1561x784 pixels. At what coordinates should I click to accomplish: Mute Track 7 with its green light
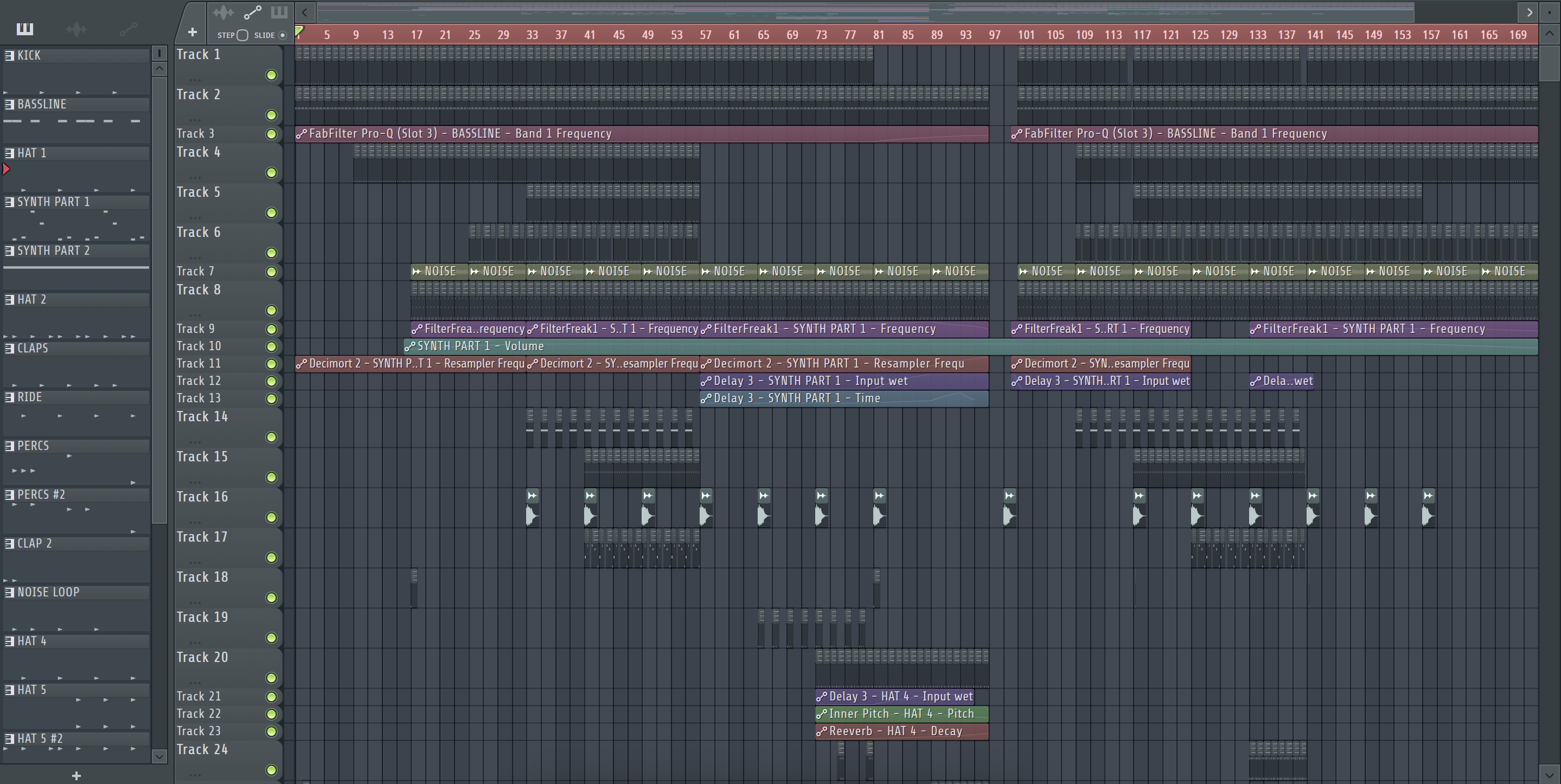272,272
